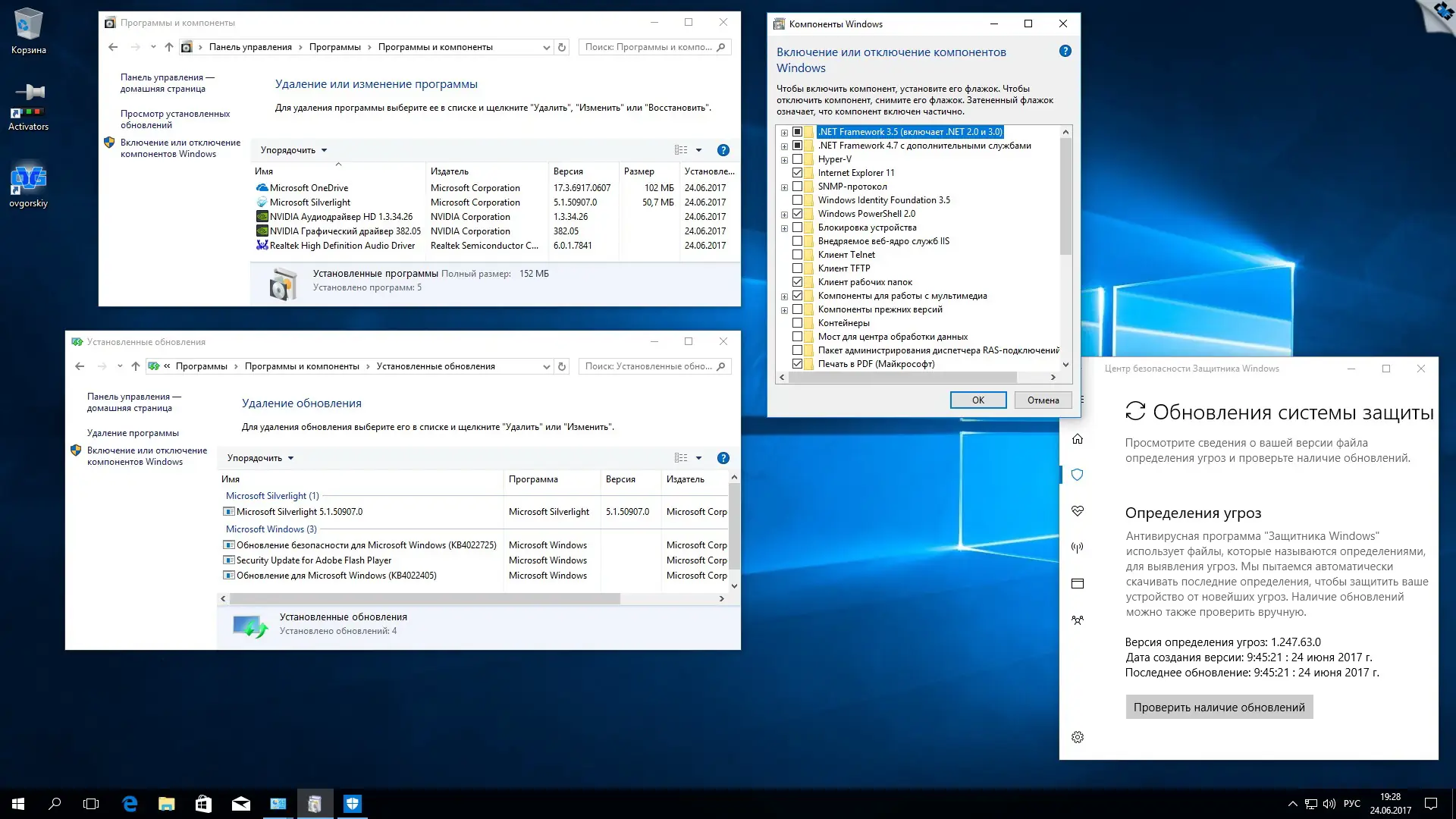The width and height of the screenshot is (1456, 819).
Task: Open Microsoft Edge from taskbar
Action: click(130, 804)
